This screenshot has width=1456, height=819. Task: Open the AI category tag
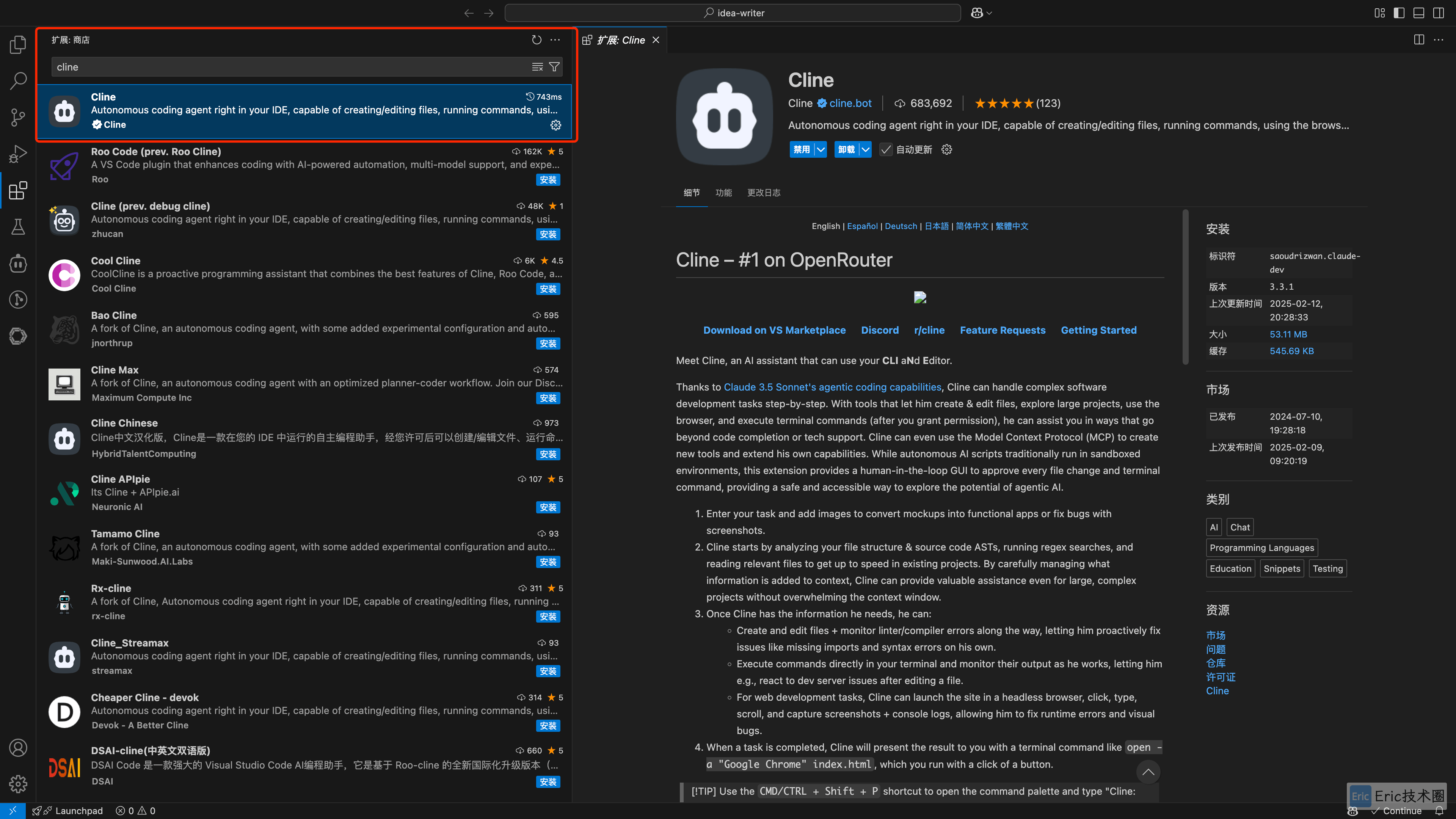click(1213, 527)
